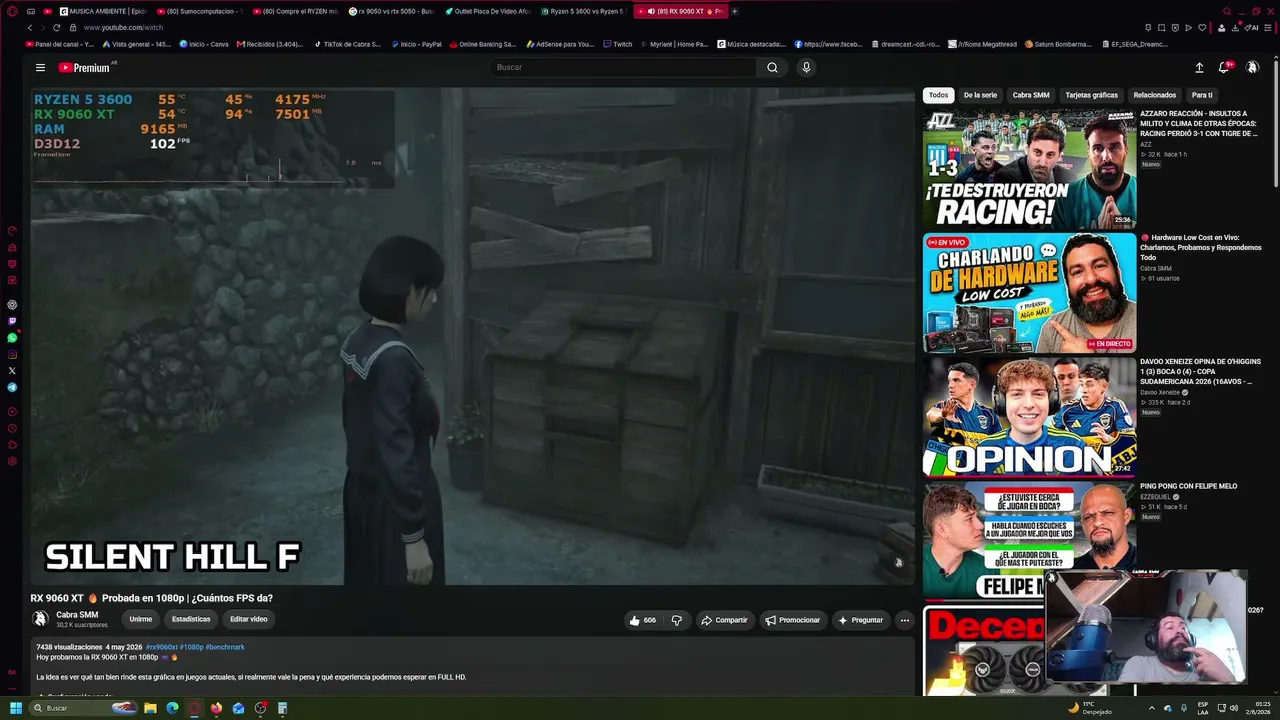Viewport: 1280px width, 720px height.
Task: Launch File Explorer from the taskbar
Action: pos(150,708)
